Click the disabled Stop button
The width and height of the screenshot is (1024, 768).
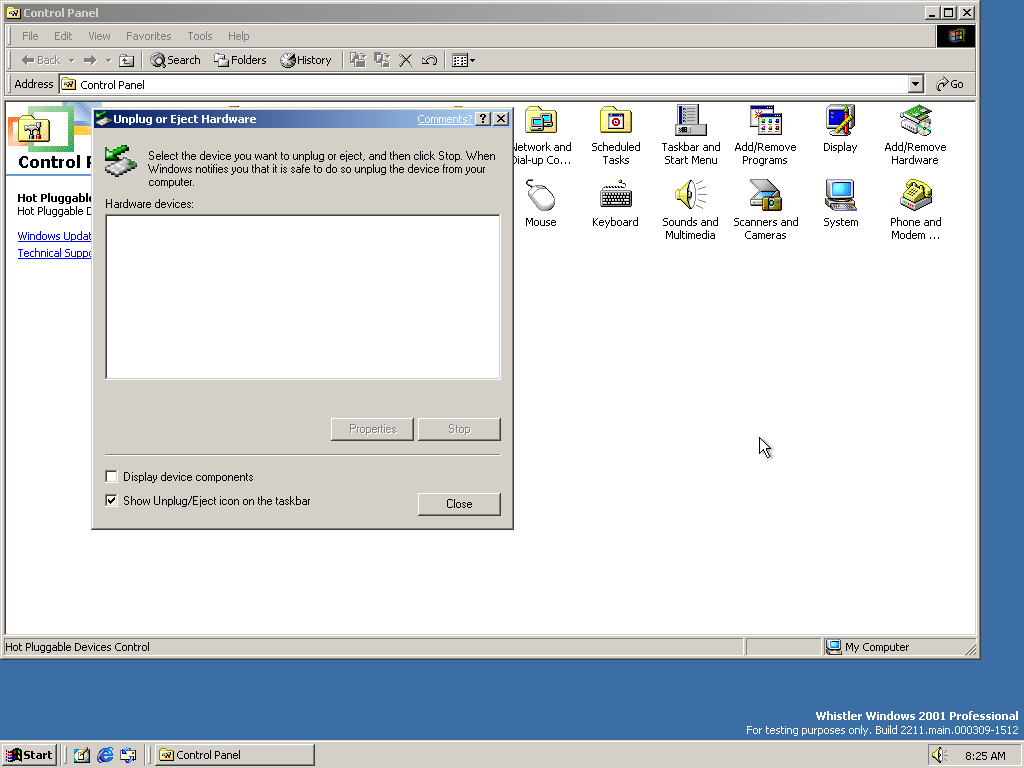(459, 429)
